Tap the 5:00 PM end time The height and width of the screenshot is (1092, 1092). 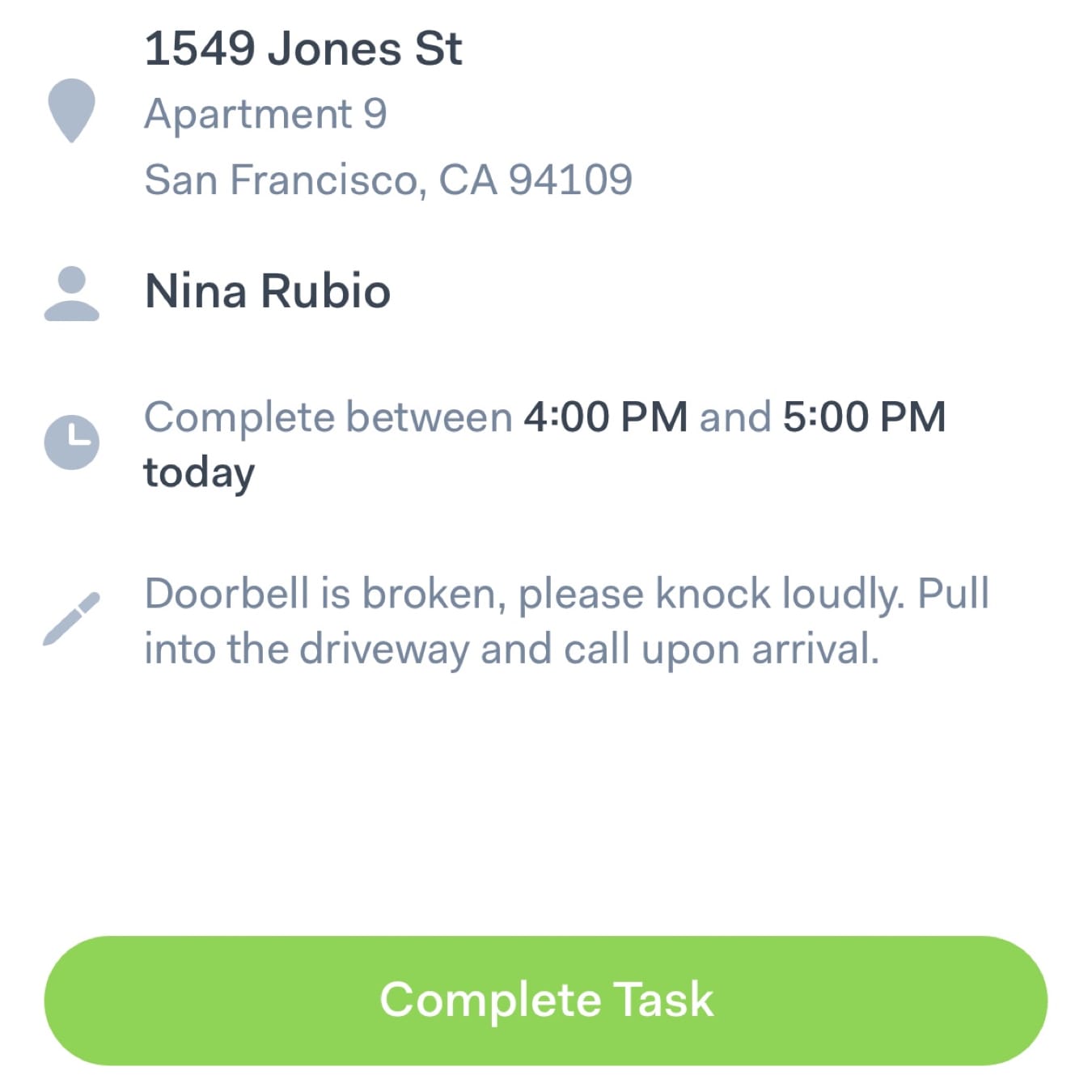tap(864, 417)
